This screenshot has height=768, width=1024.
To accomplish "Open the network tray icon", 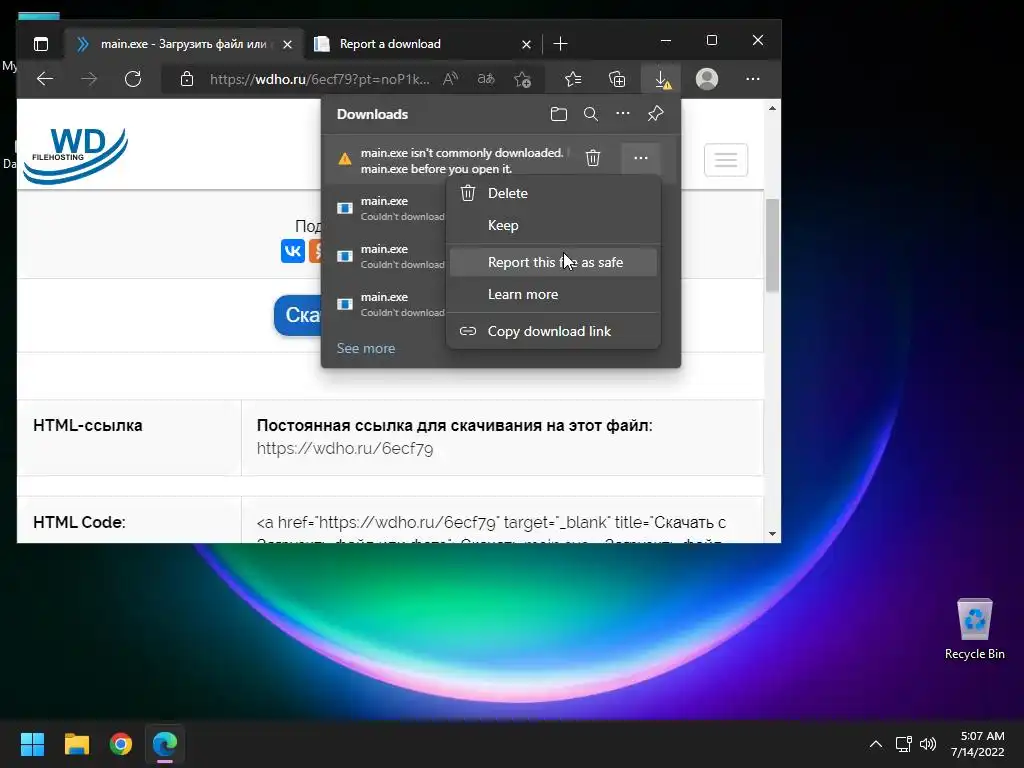I will [904, 744].
